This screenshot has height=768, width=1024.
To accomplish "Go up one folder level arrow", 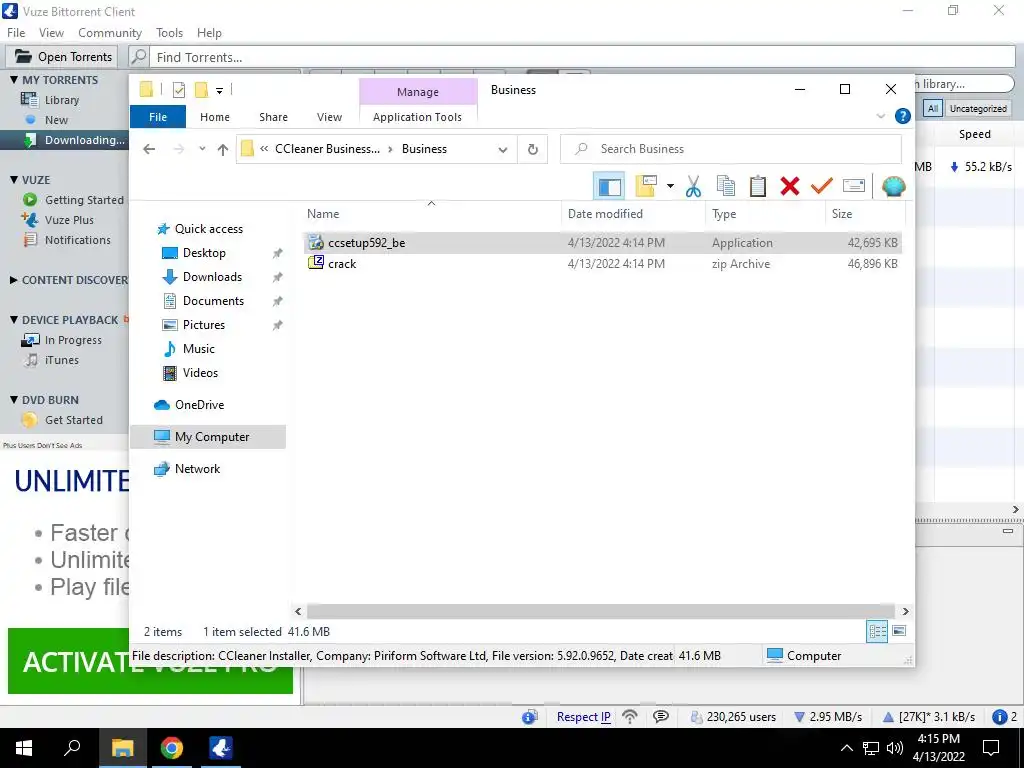I will click(x=223, y=149).
